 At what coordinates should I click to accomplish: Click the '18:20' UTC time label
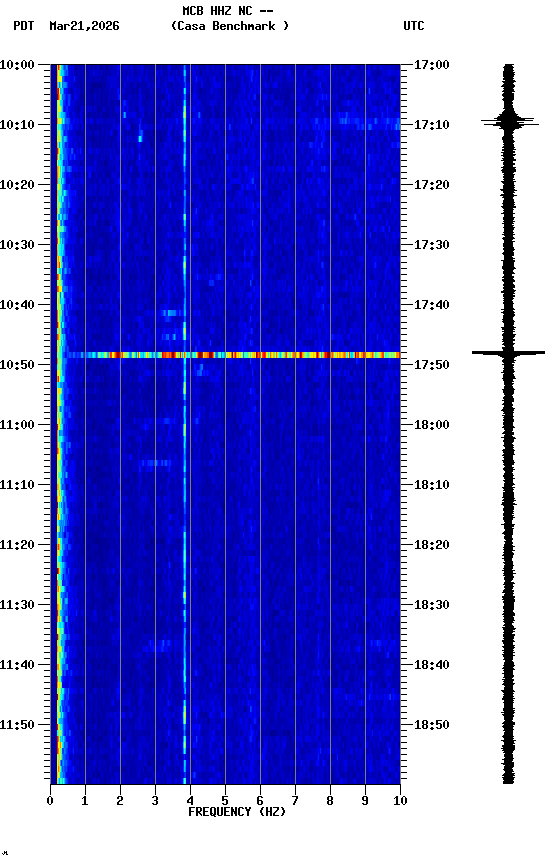tap(432, 546)
